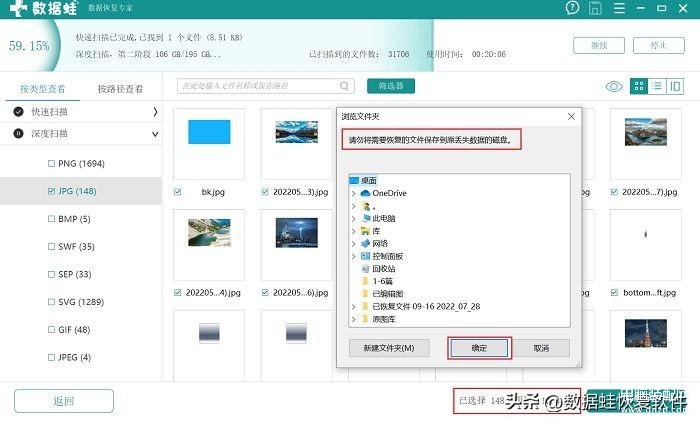Open the help question-mark icon

(572, 8)
